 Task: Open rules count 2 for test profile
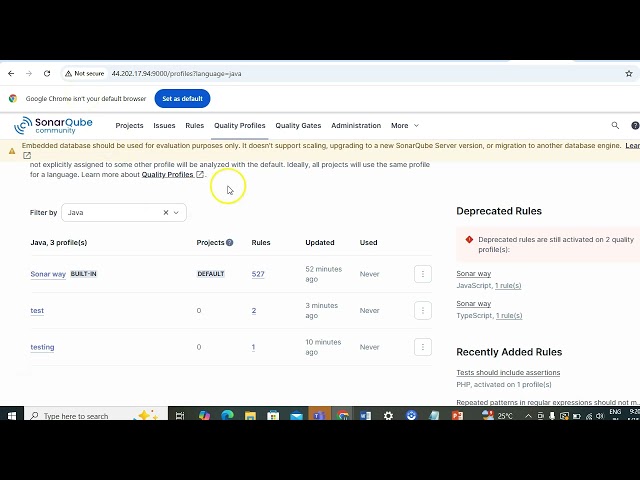tap(254, 311)
